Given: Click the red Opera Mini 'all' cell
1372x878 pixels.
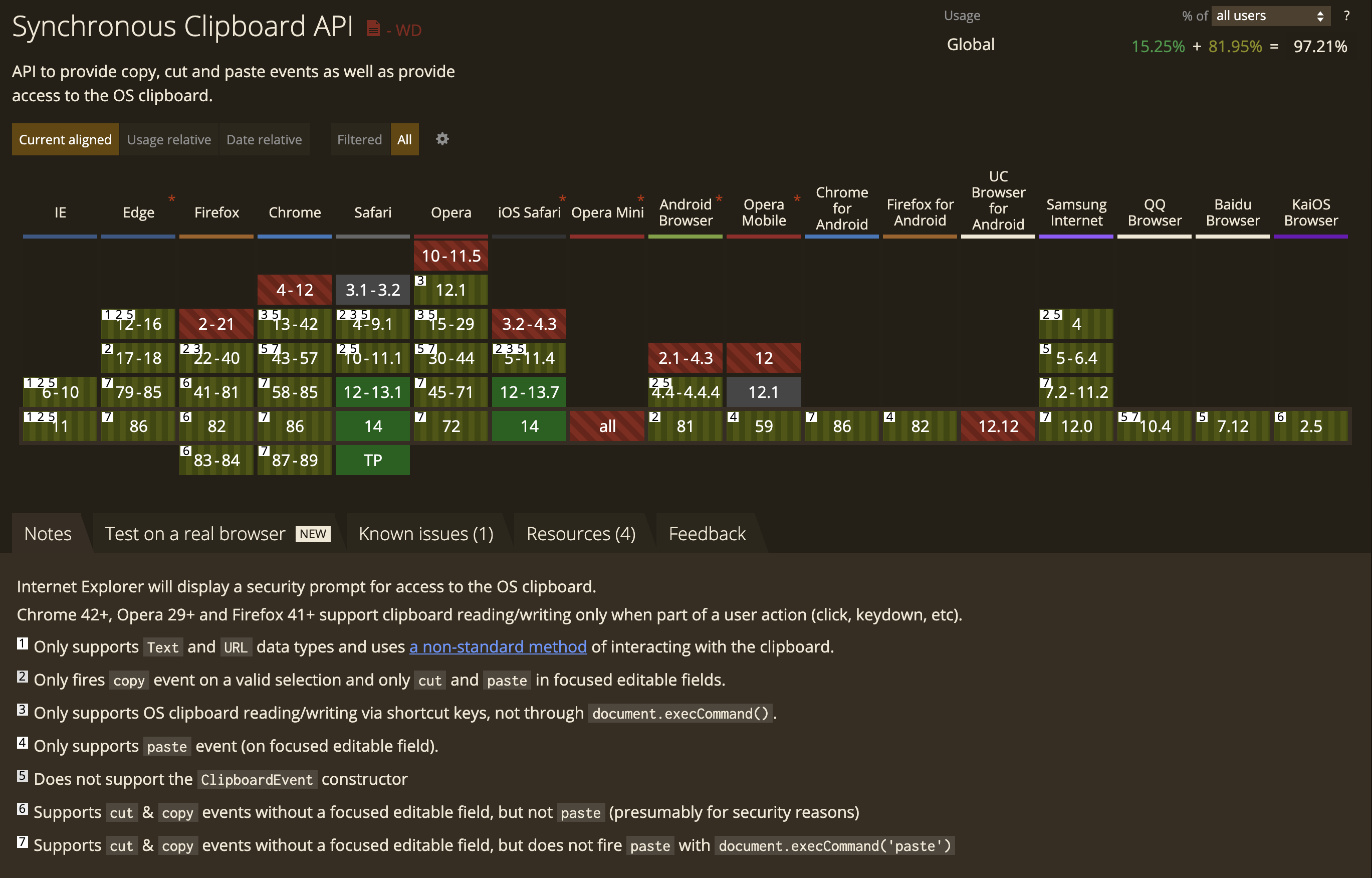Looking at the screenshot, I should pyautogui.click(x=607, y=426).
